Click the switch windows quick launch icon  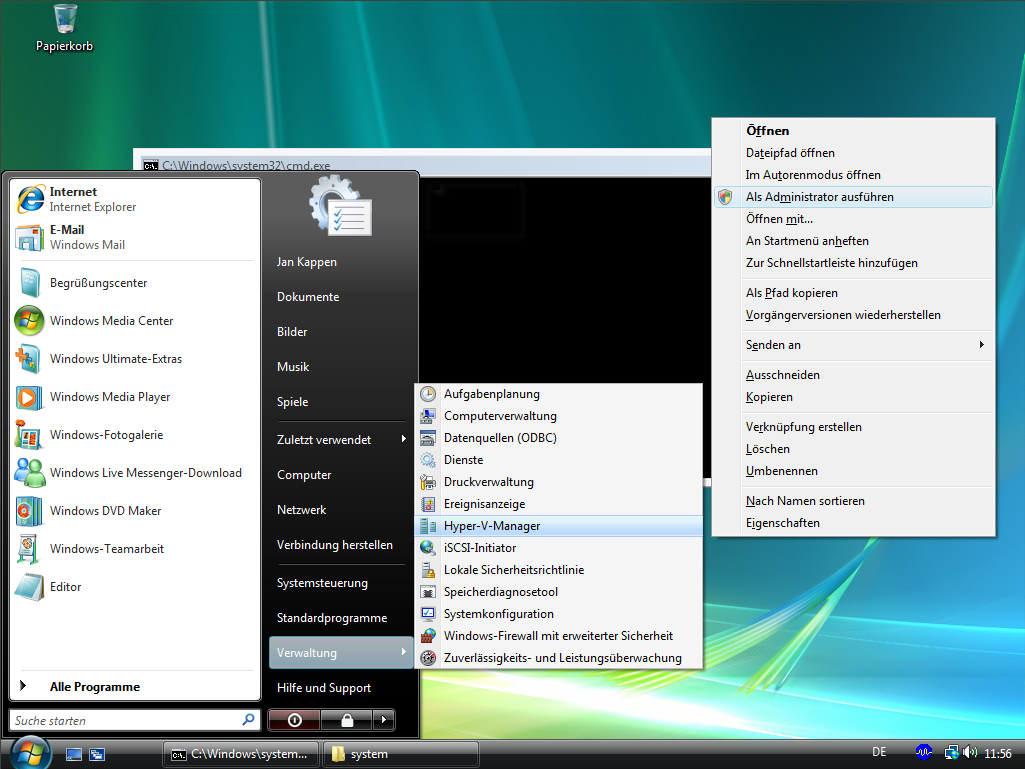tap(97, 755)
